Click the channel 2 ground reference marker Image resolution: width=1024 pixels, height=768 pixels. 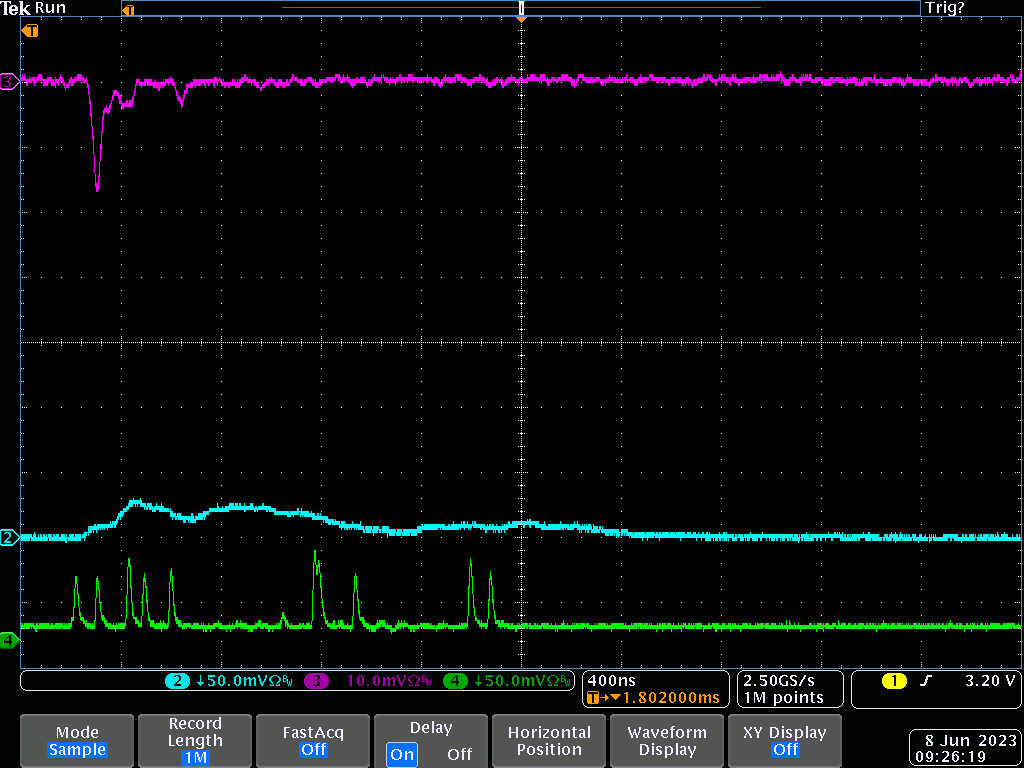point(9,538)
